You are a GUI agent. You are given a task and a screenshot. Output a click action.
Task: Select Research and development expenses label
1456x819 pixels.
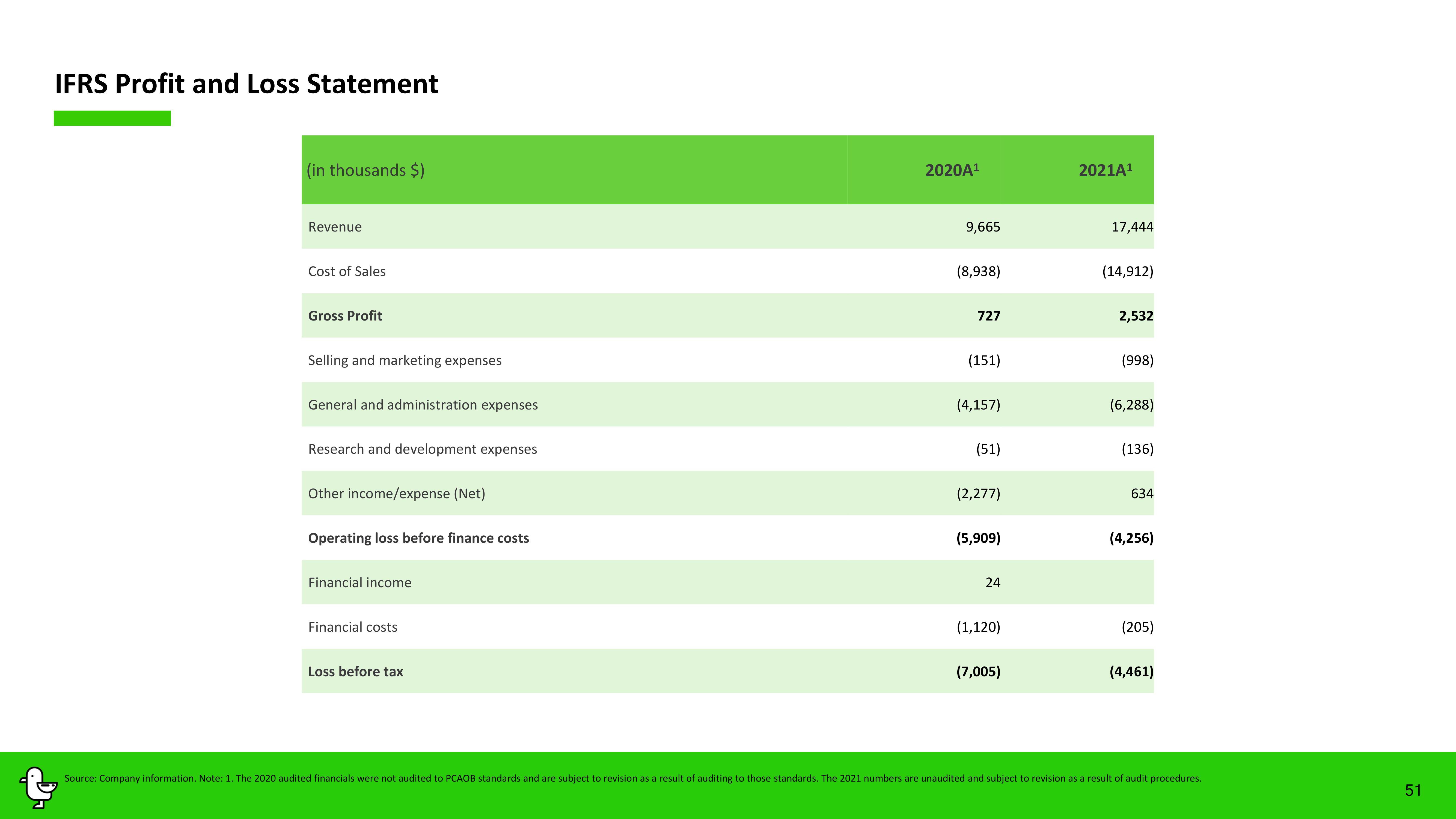[x=422, y=449]
